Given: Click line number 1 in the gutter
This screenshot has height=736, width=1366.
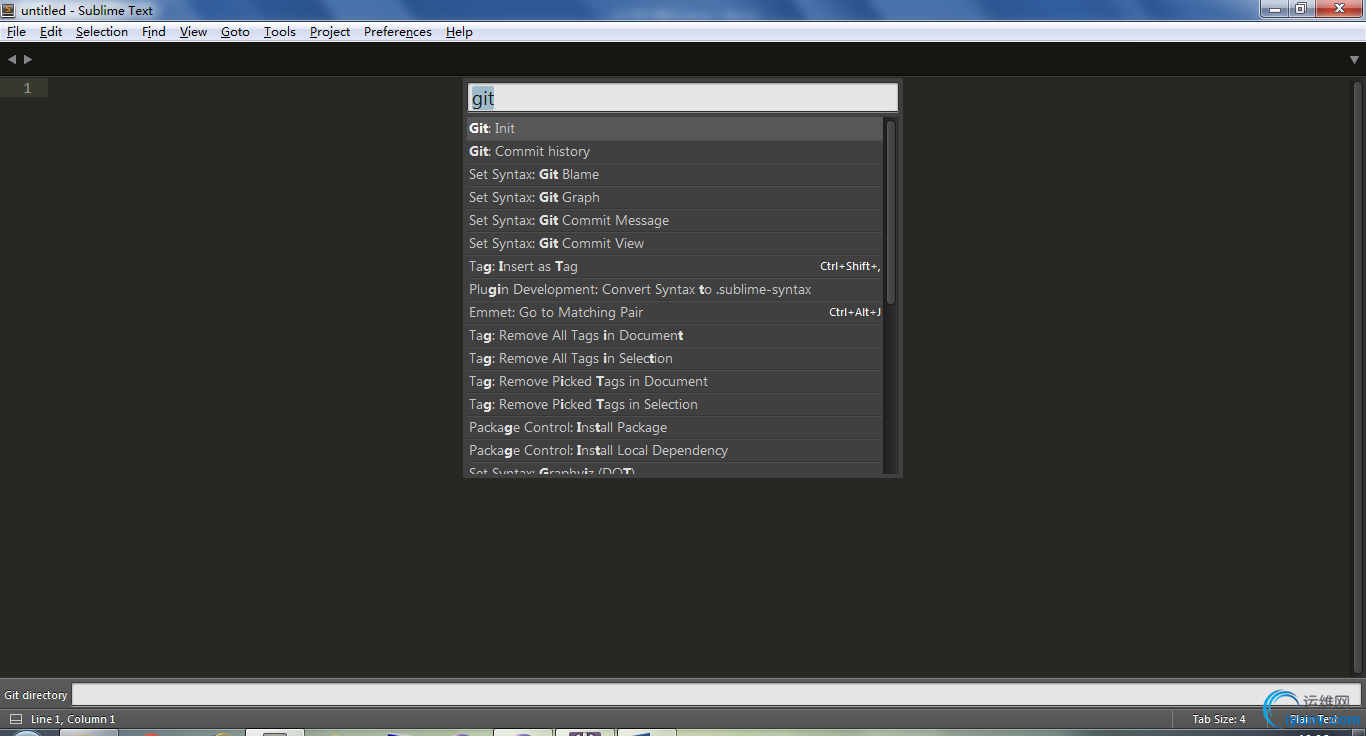Looking at the screenshot, I should pyautogui.click(x=27, y=88).
